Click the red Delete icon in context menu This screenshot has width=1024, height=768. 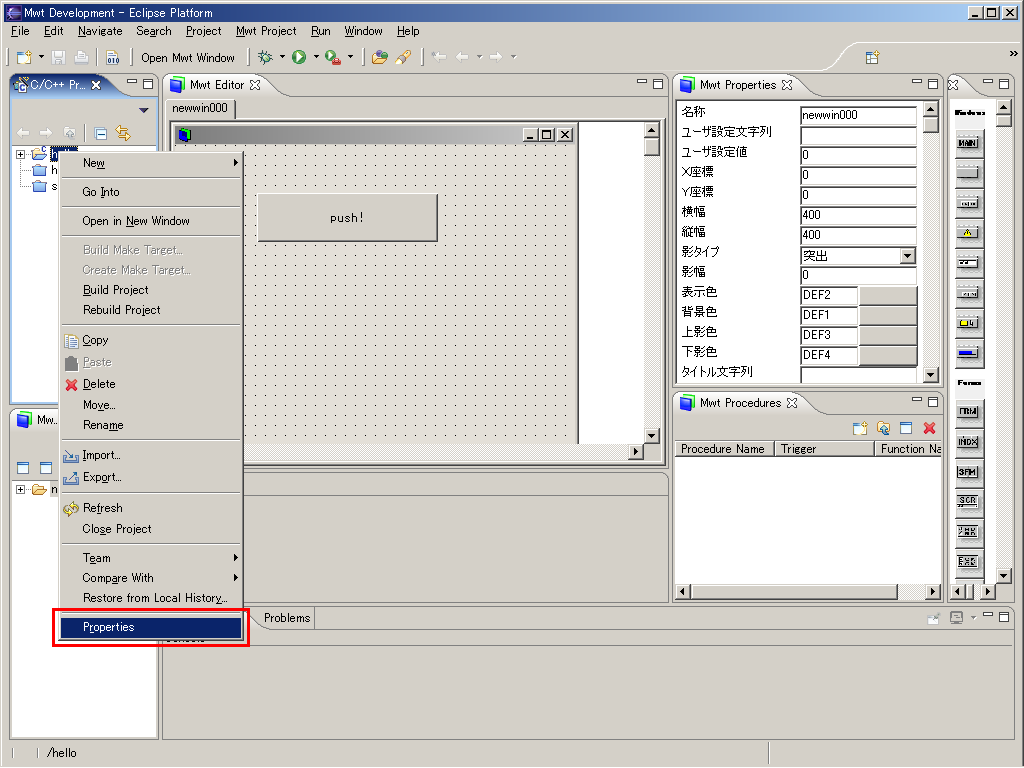(x=72, y=385)
